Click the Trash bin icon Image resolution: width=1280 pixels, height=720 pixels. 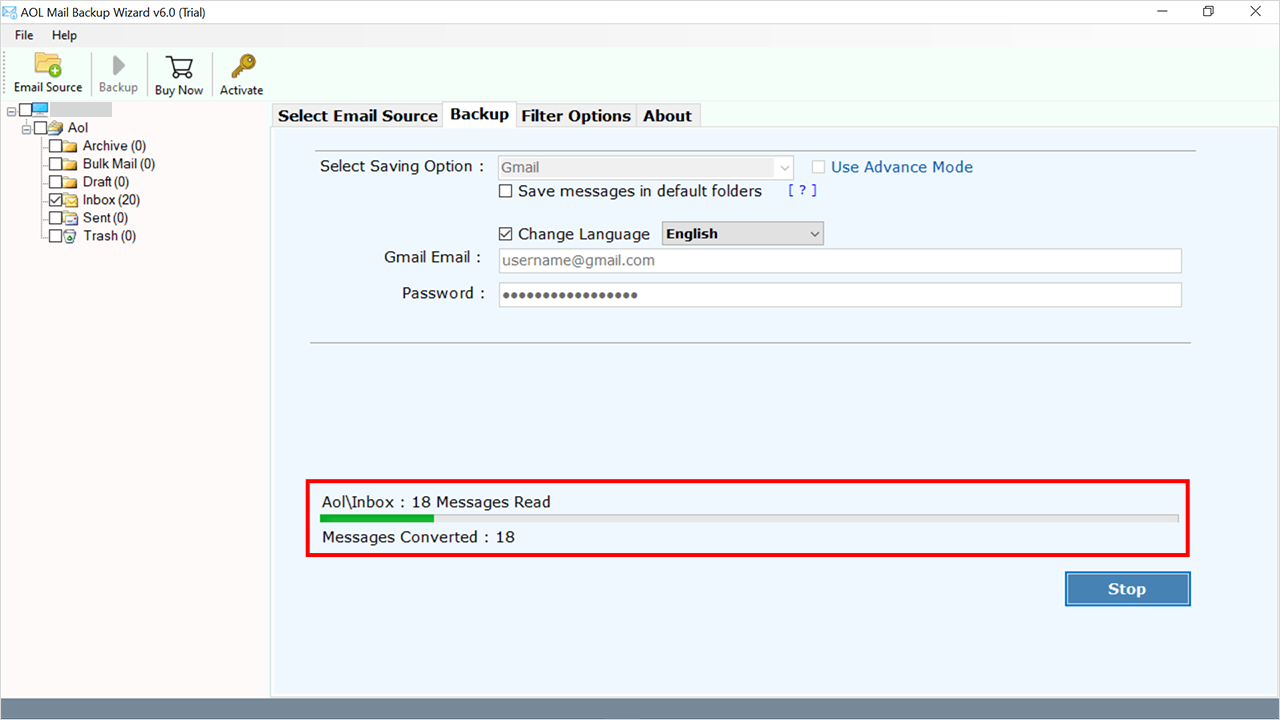70,236
